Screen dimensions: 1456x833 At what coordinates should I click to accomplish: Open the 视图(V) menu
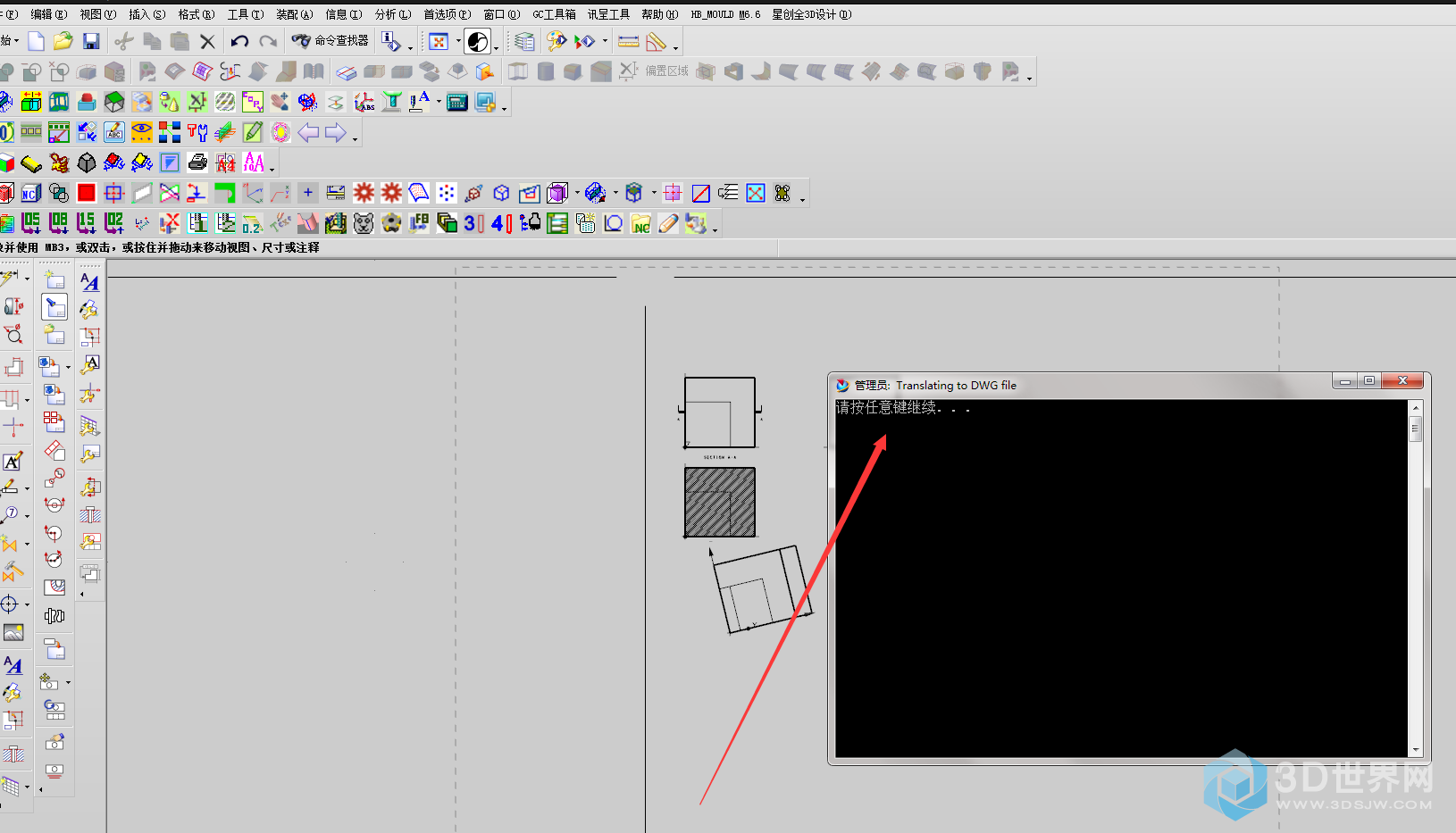(97, 14)
